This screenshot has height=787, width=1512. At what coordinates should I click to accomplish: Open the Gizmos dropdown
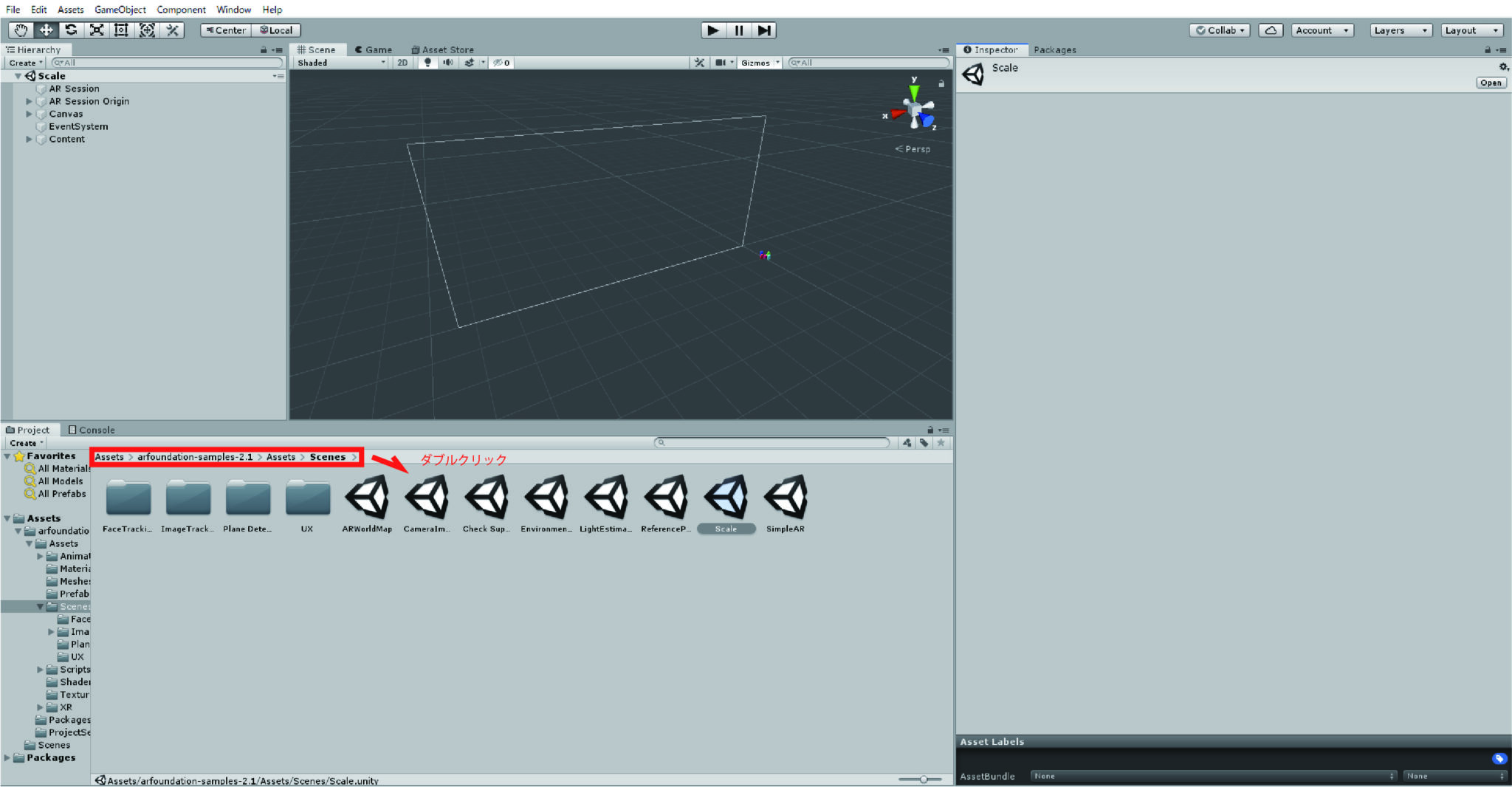point(759,63)
